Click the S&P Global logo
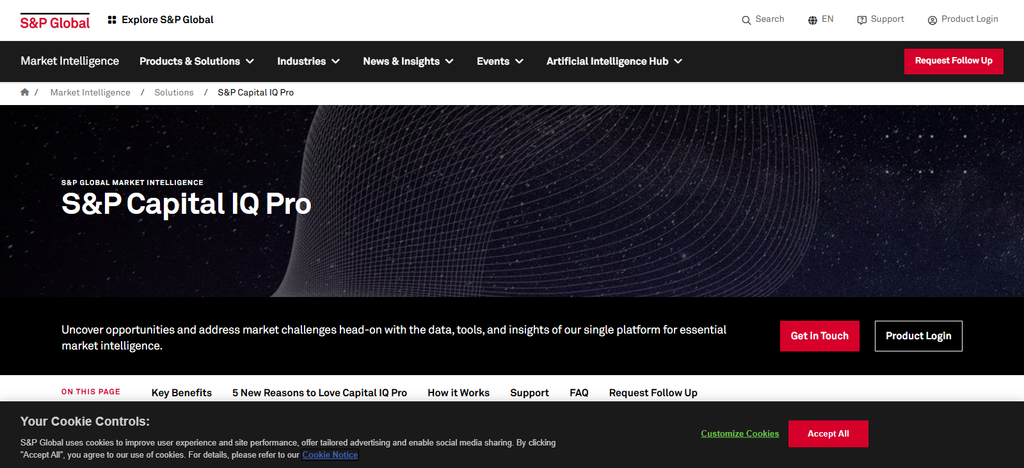The image size is (1024, 468). pyautogui.click(x=55, y=20)
